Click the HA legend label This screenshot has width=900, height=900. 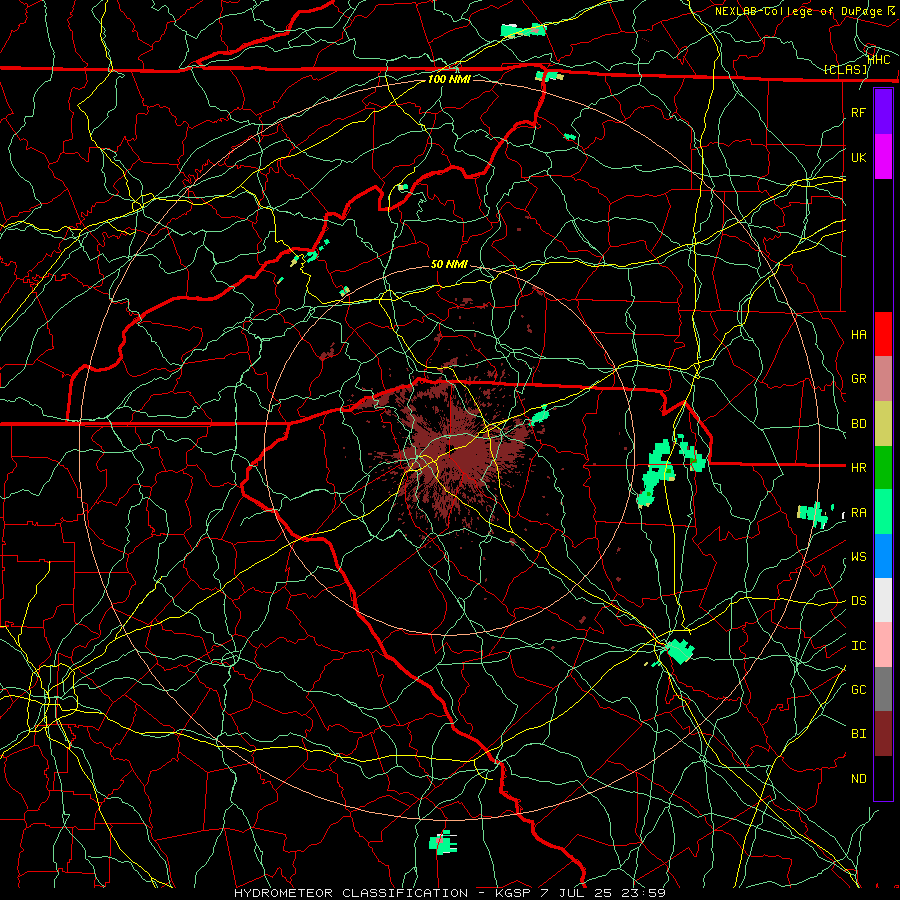[859, 335]
